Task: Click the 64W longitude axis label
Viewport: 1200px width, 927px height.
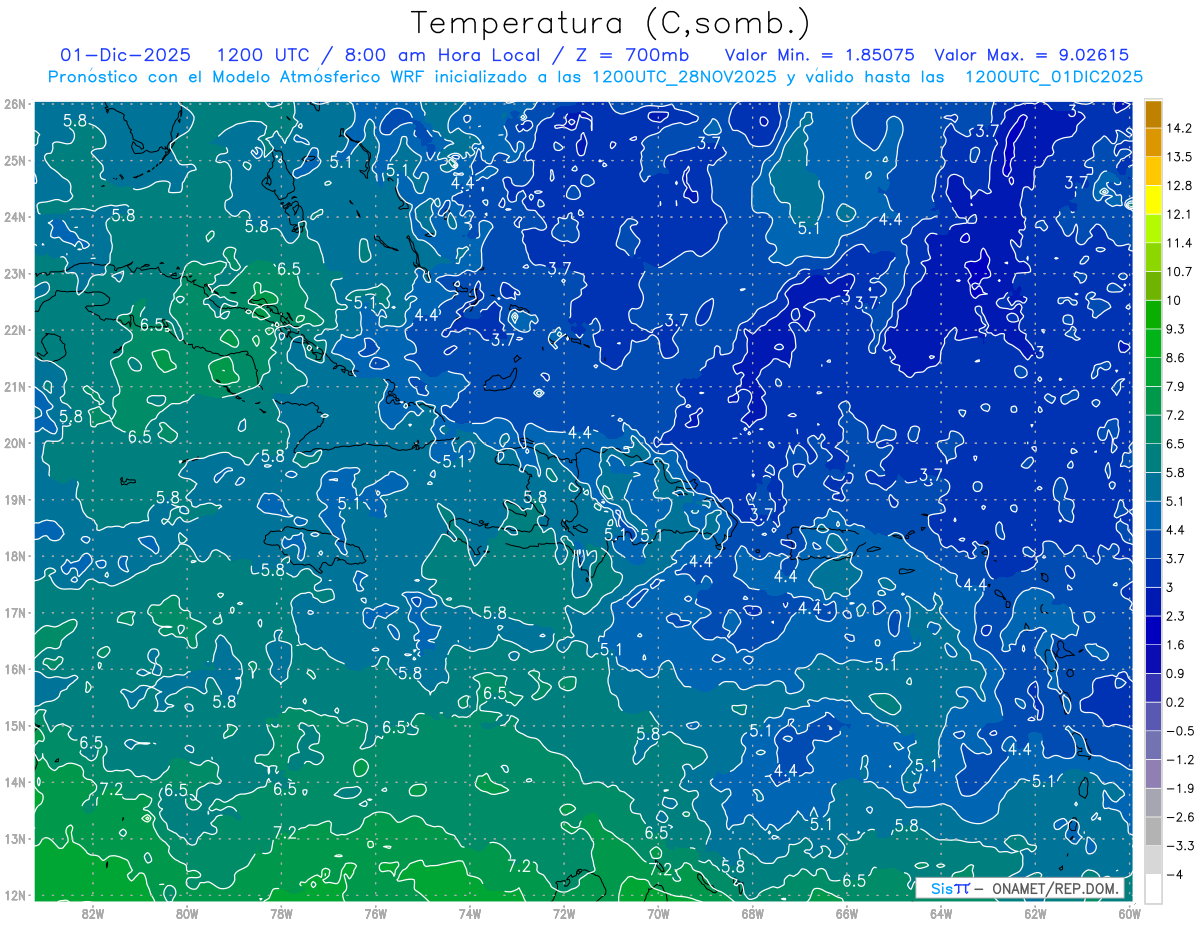Action: [941, 913]
